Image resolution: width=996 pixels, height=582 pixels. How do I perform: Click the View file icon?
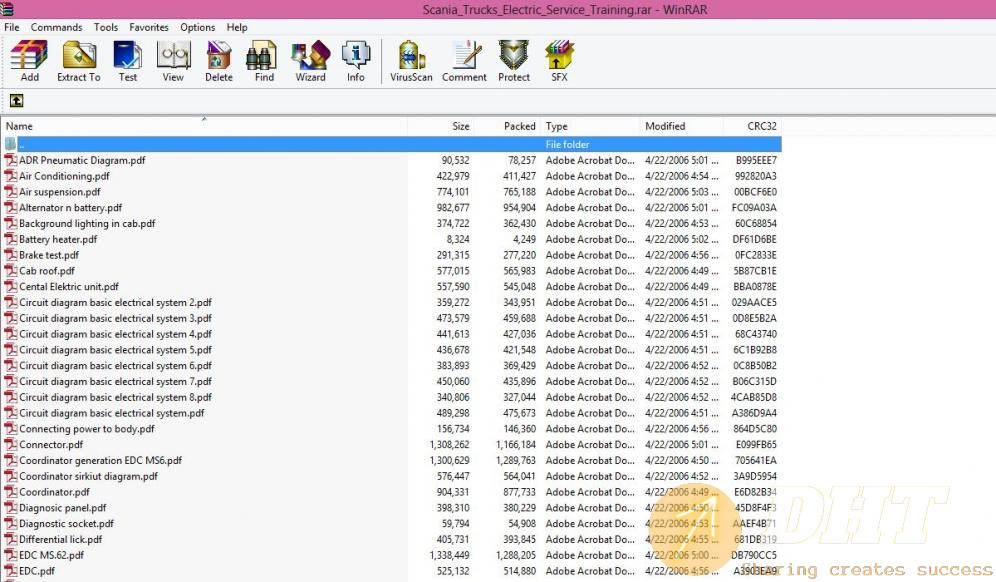173,56
